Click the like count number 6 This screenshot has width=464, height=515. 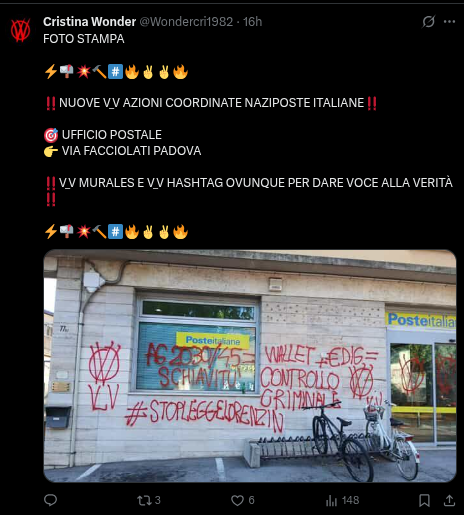pos(251,500)
